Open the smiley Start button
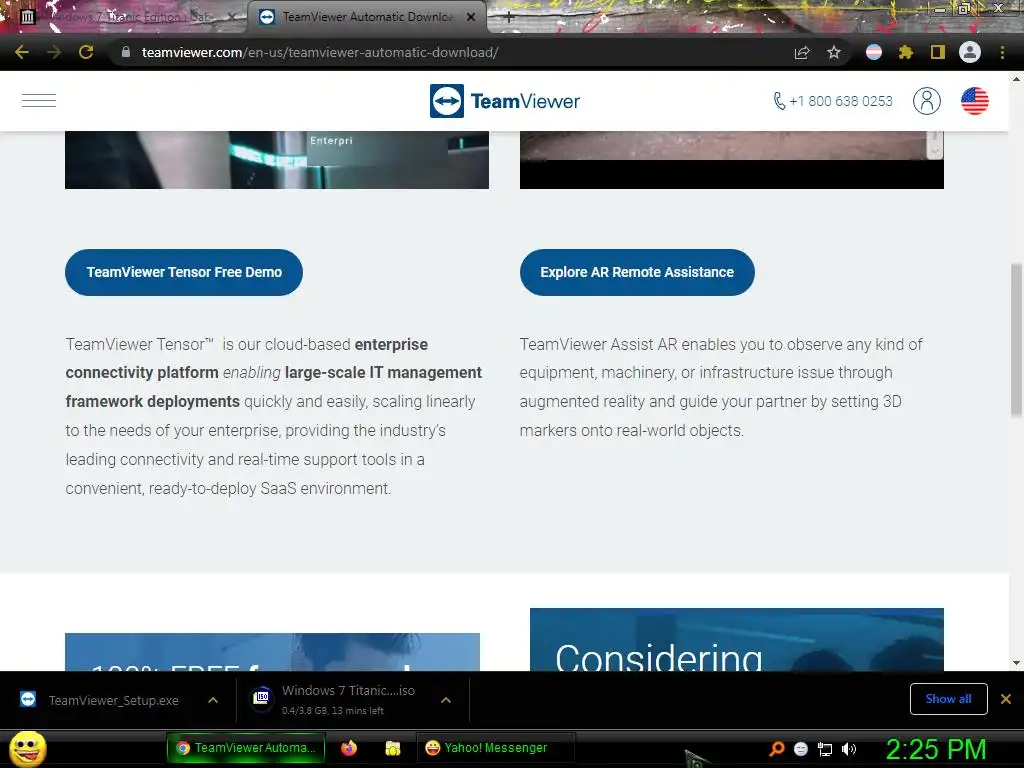This screenshot has width=1024, height=768. (27, 748)
